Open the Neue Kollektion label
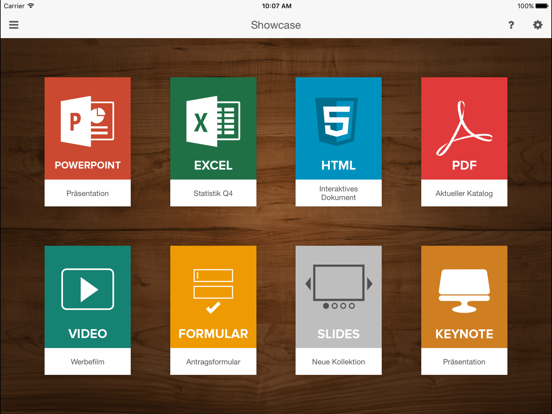 339,362
